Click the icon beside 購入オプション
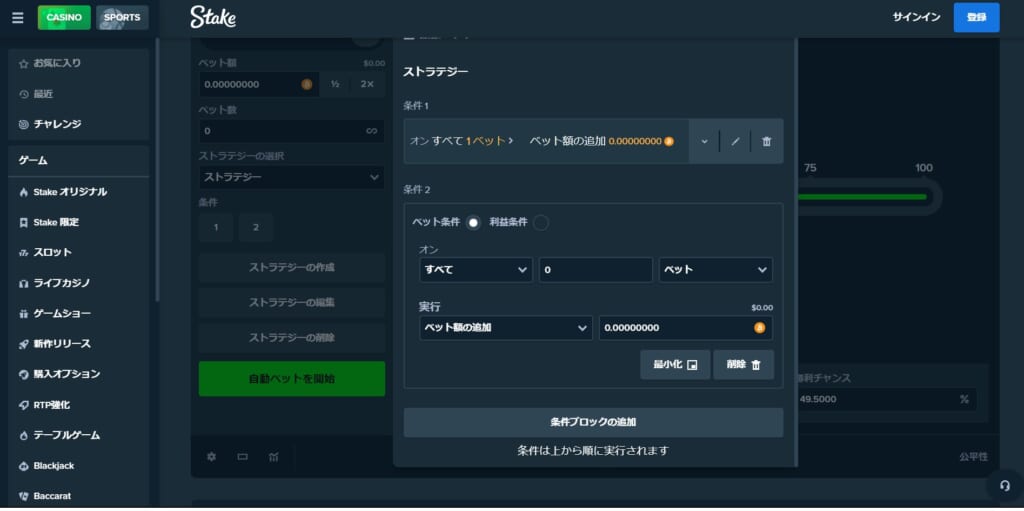Viewport: 1024px width, 511px height. tap(24, 374)
